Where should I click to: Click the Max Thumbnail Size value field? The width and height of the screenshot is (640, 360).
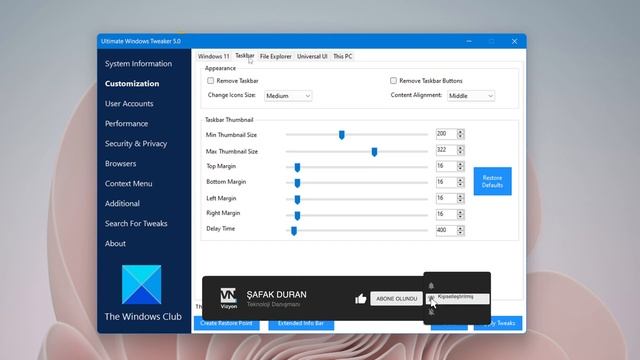click(446, 150)
